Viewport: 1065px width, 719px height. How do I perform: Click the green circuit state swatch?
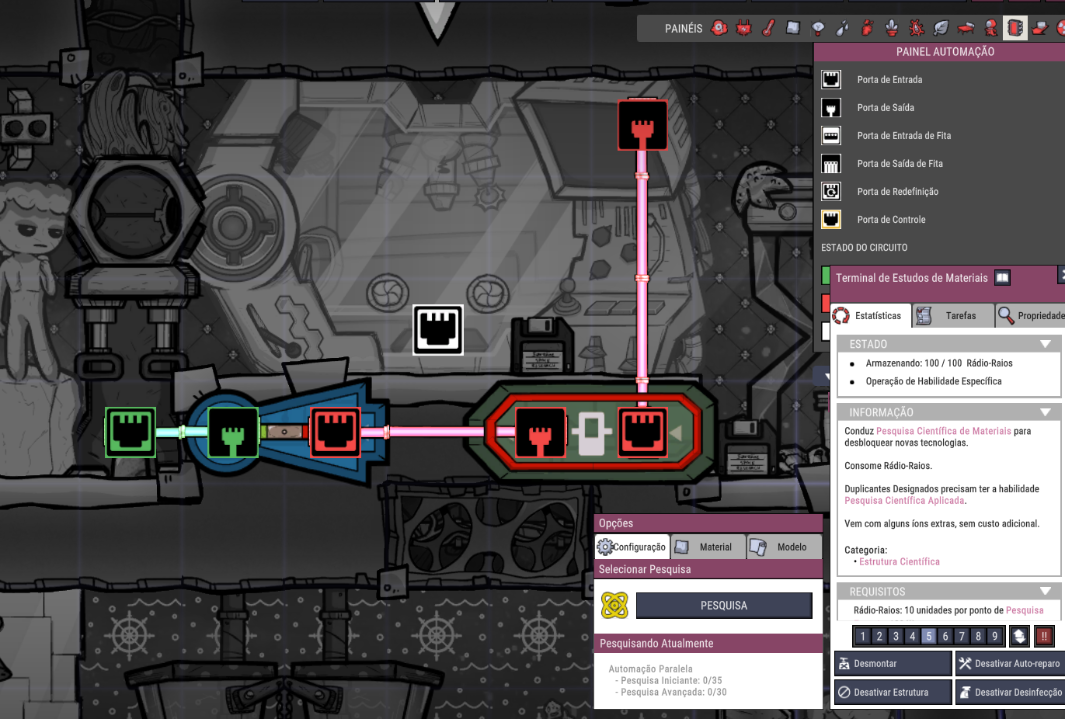pos(826,276)
